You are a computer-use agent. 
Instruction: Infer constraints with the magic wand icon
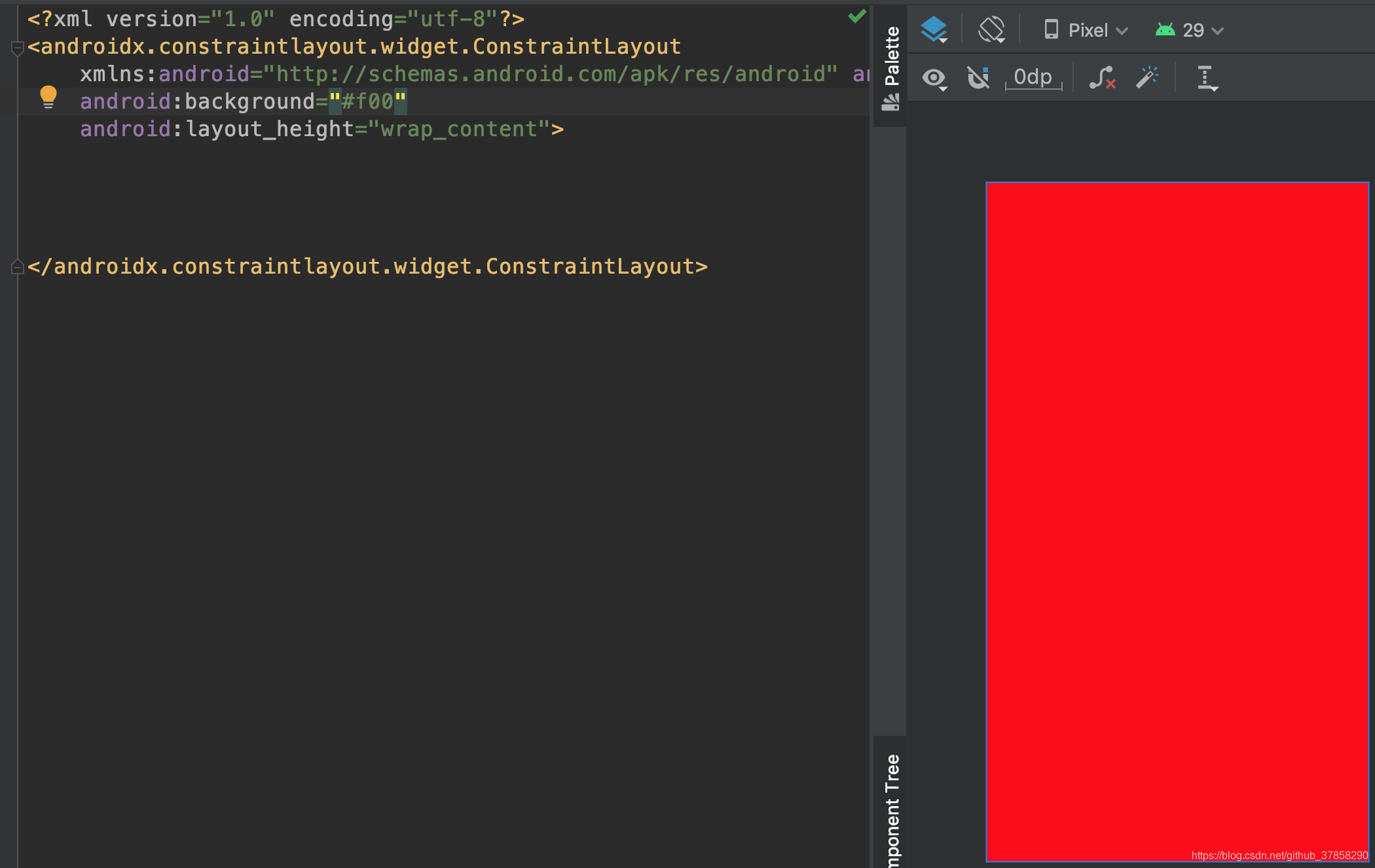click(1147, 77)
